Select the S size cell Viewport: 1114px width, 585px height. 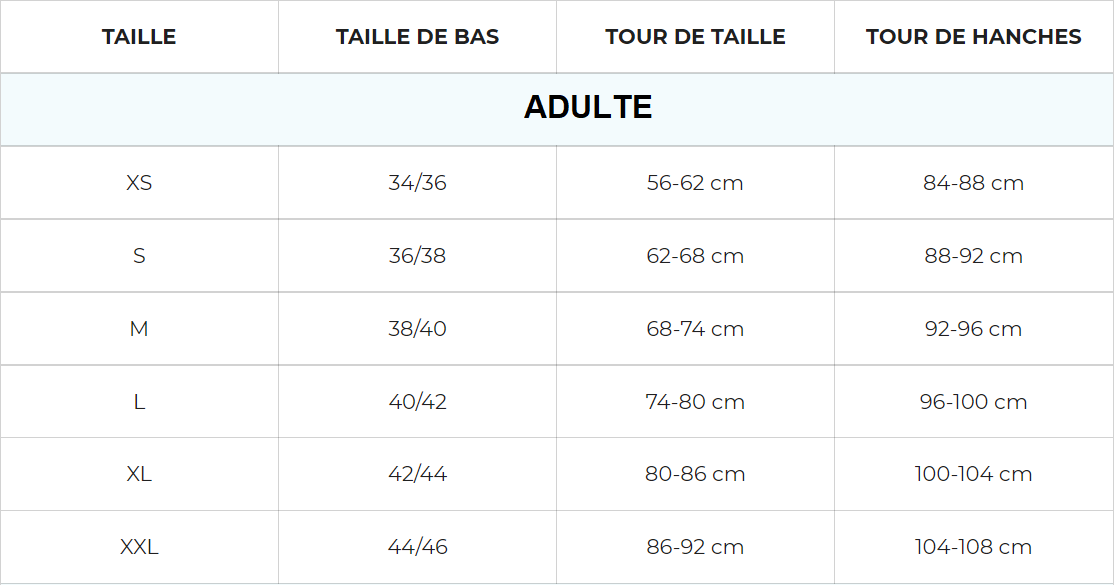(139, 256)
